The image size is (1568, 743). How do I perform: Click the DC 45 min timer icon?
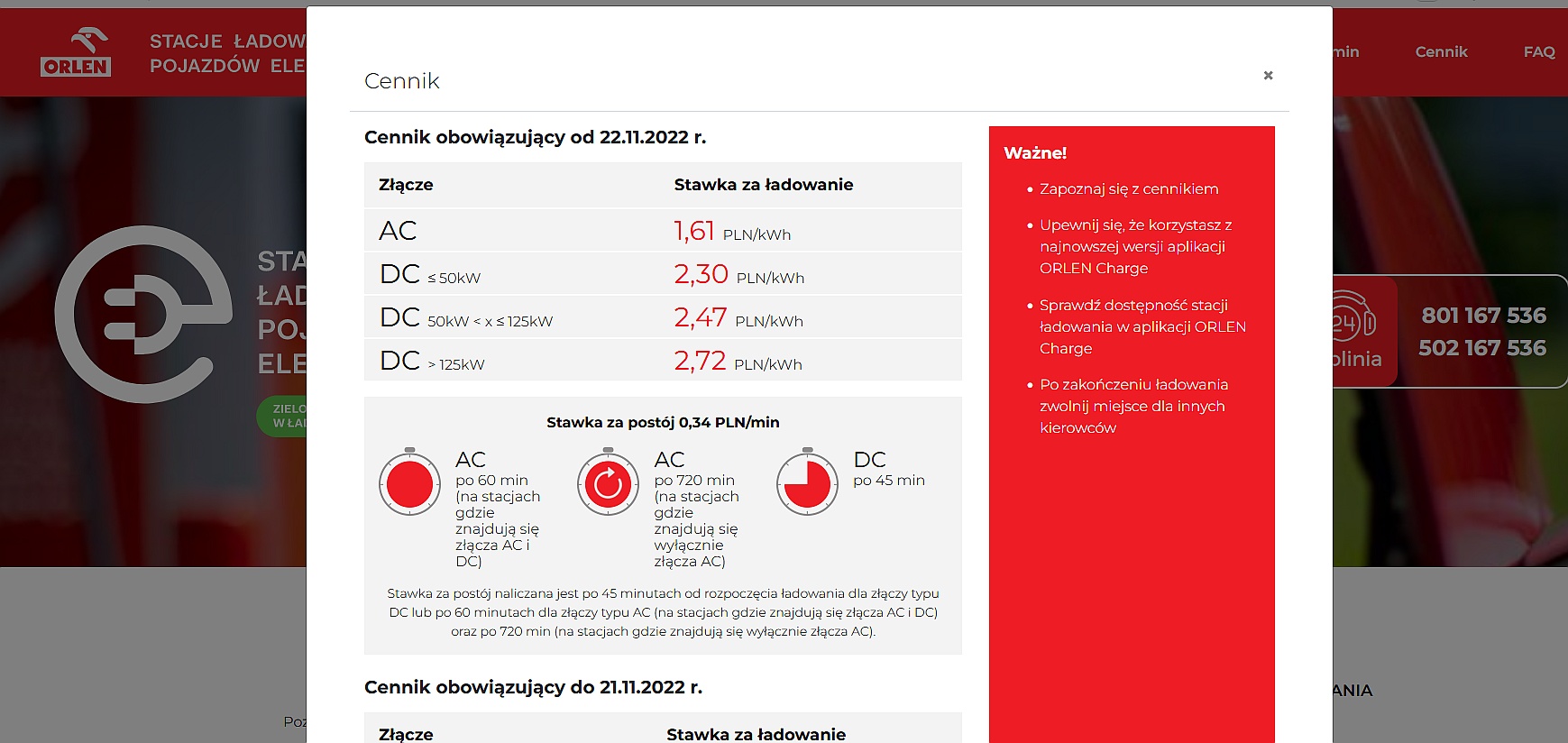pyautogui.click(x=808, y=482)
